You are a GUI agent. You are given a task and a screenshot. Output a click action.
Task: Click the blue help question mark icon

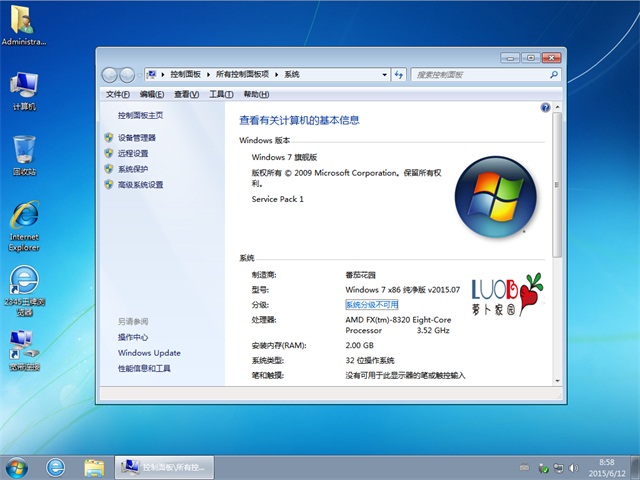[545, 107]
